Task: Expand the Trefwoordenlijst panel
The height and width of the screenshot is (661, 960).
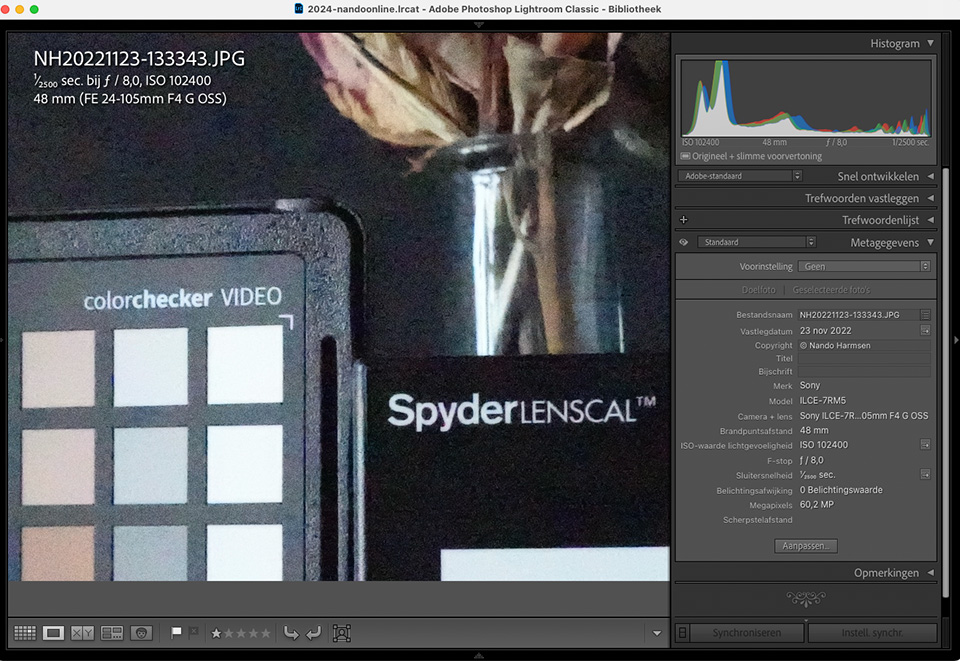Action: pos(931,220)
